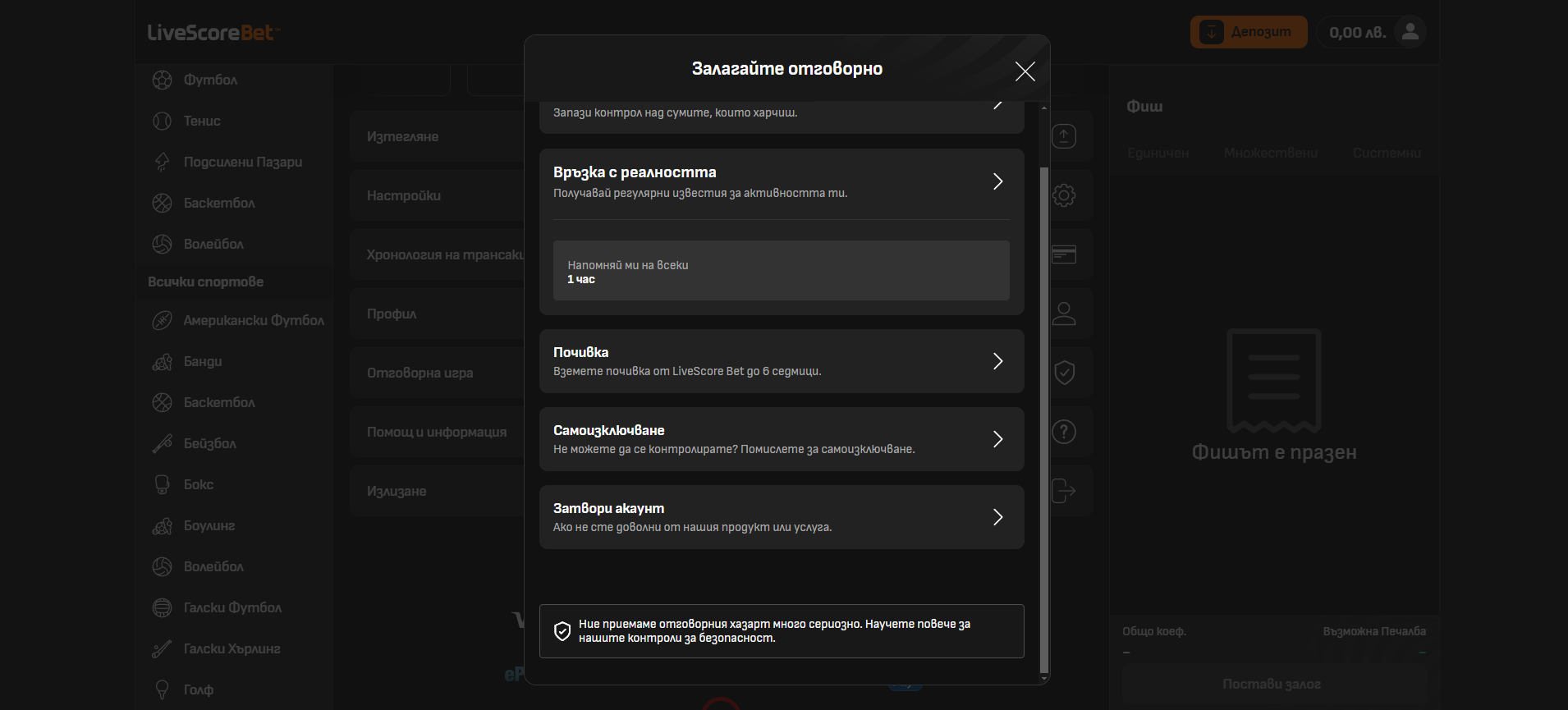Image resolution: width=1568 pixels, height=710 pixels.
Task: Click the withdrawal upload icon
Action: tap(1064, 136)
